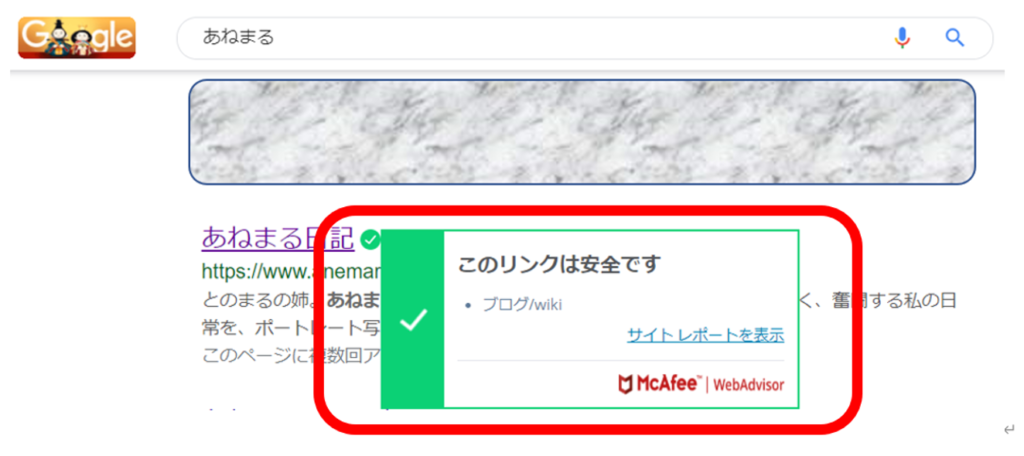1024x456 pixels.
Task: Click the marble-textured banner image
Action: [582, 132]
